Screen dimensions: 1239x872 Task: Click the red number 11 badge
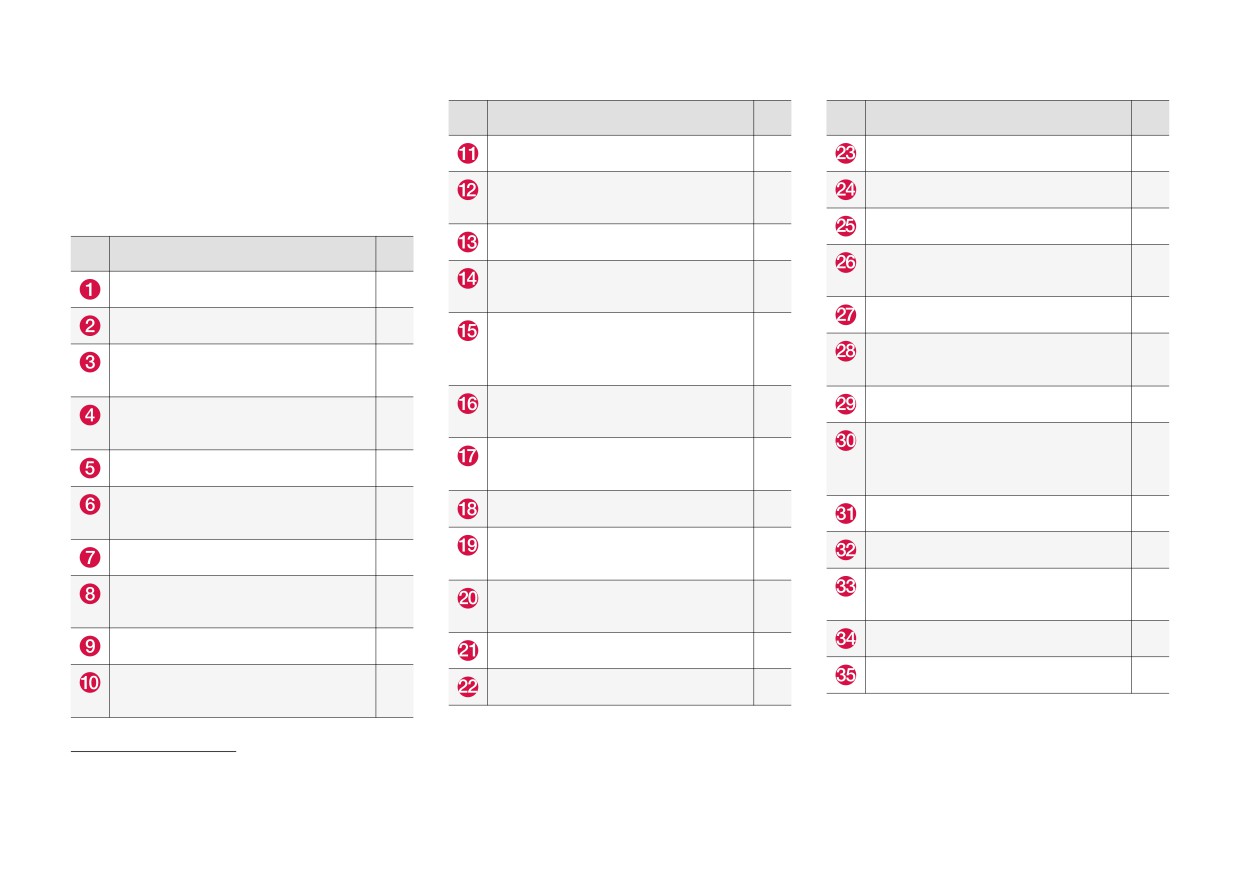pyautogui.click(x=468, y=154)
